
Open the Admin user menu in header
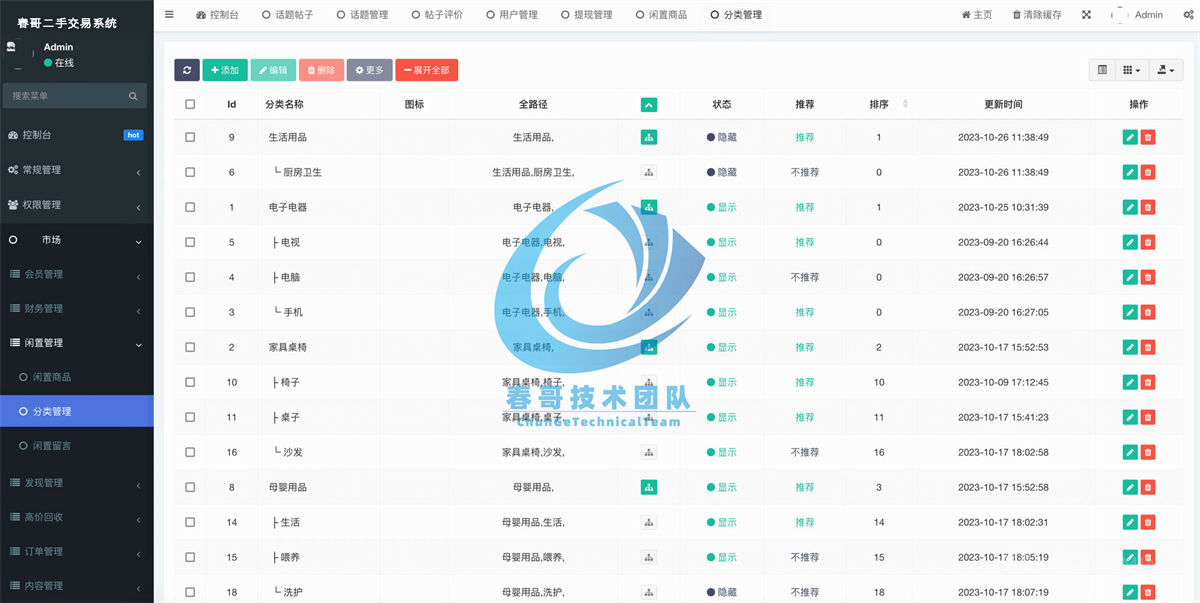tap(1137, 15)
